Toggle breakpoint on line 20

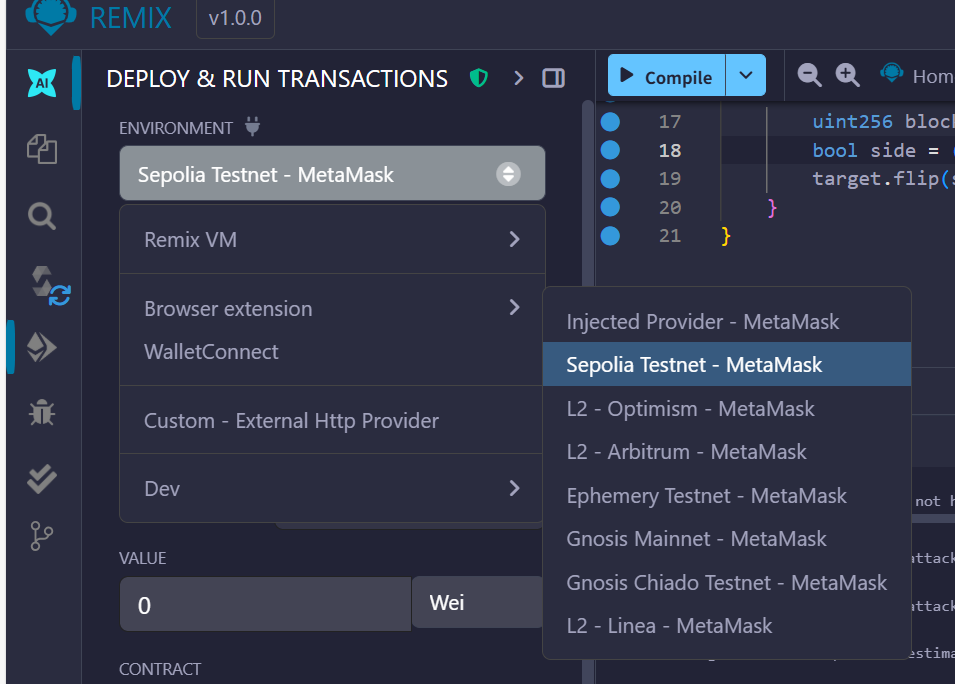point(610,207)
